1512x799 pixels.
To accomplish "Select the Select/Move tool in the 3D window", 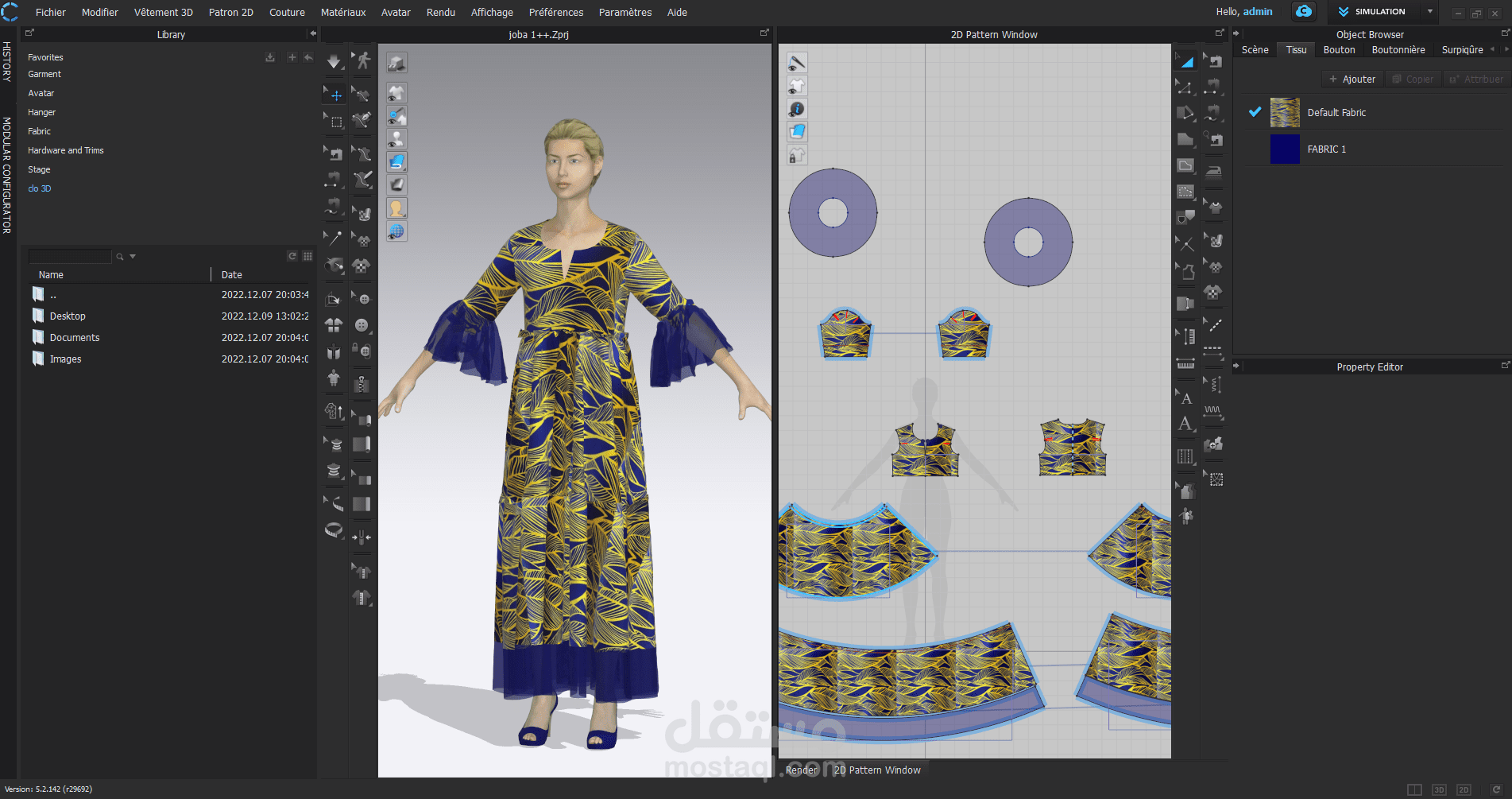I will pos(334,94).
